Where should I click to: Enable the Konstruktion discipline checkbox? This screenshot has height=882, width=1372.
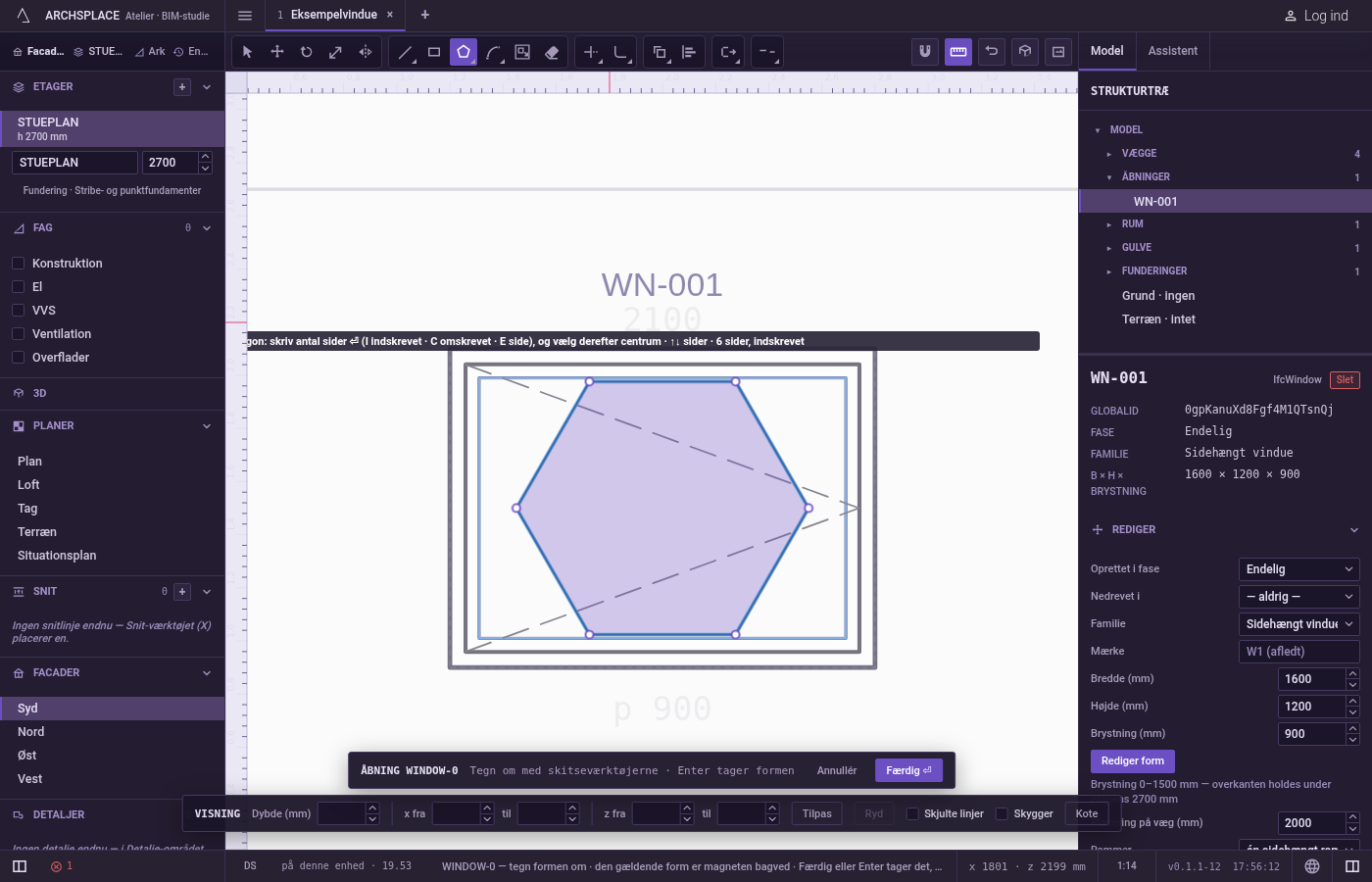click(18, 263)
